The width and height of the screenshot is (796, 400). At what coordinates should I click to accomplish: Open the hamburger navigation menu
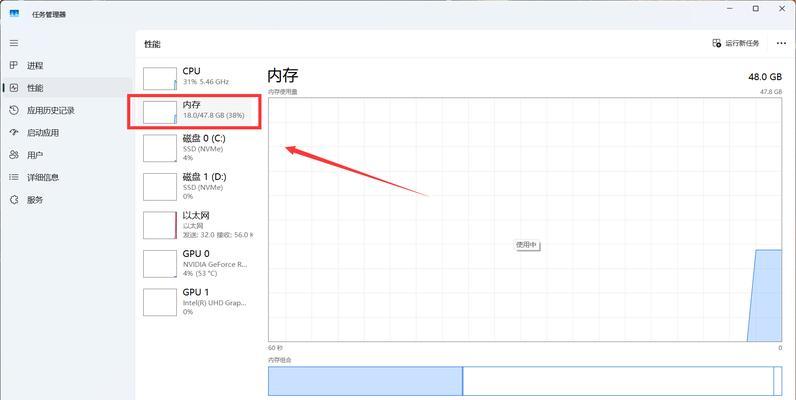click(14, 43)
